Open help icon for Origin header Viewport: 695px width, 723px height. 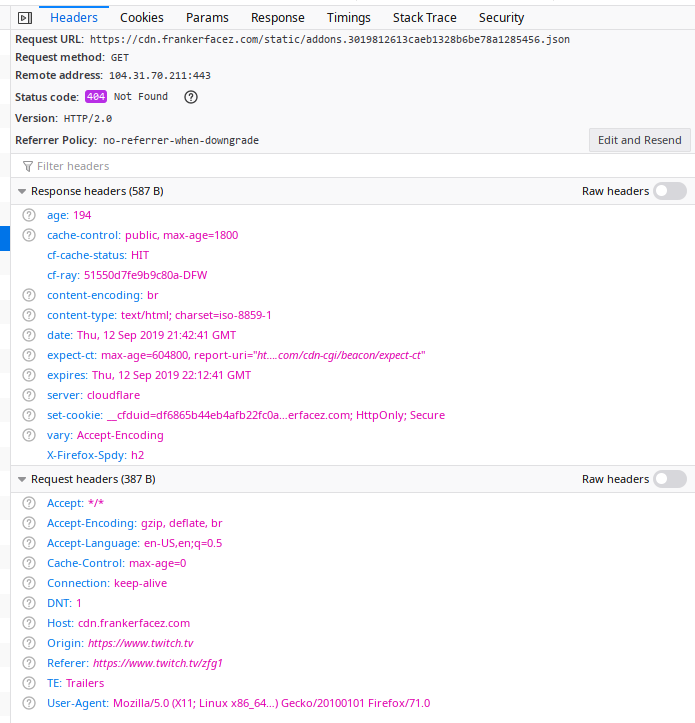tap(29, 643)
